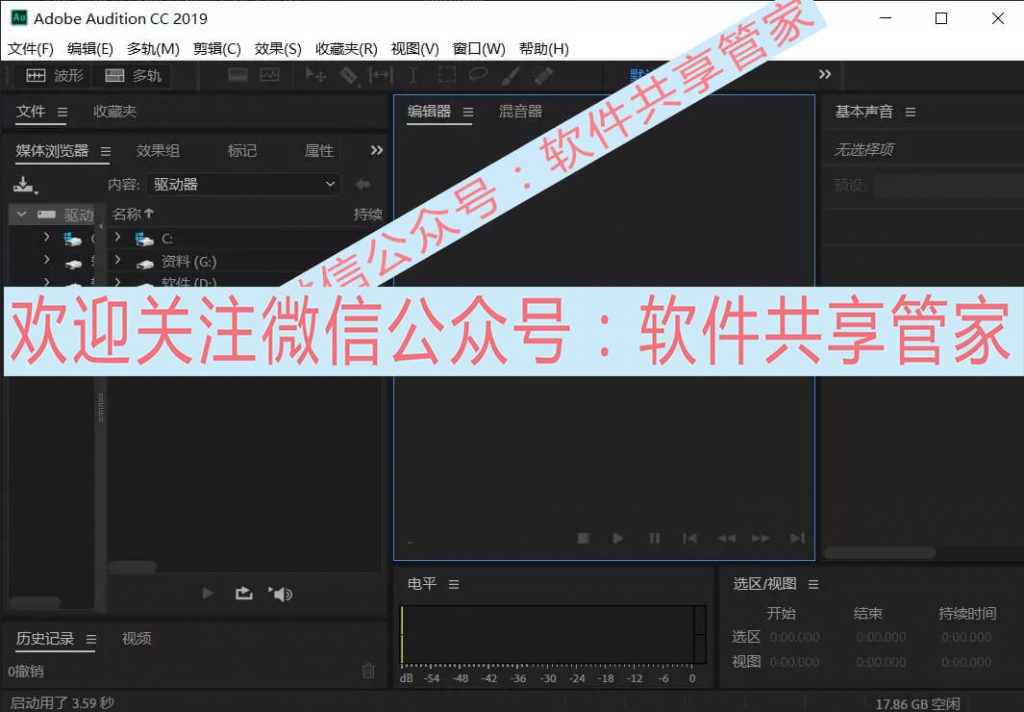Screen dimensions: 1024x712
Task: Toggle loop playback in media browser
Action: pyautogui.click(x=244, y=593)
